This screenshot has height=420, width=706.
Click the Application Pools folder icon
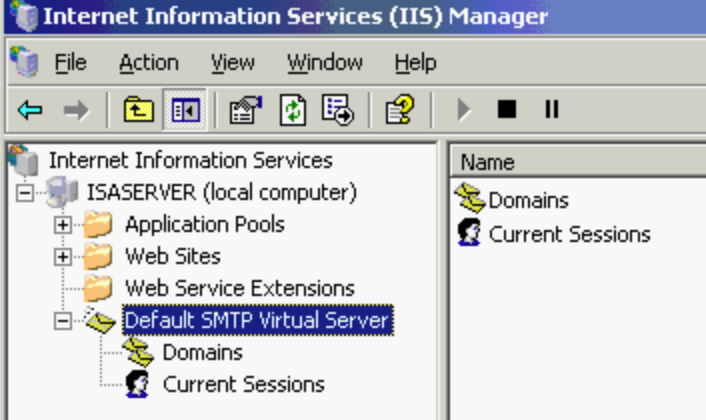pos(98,224)
